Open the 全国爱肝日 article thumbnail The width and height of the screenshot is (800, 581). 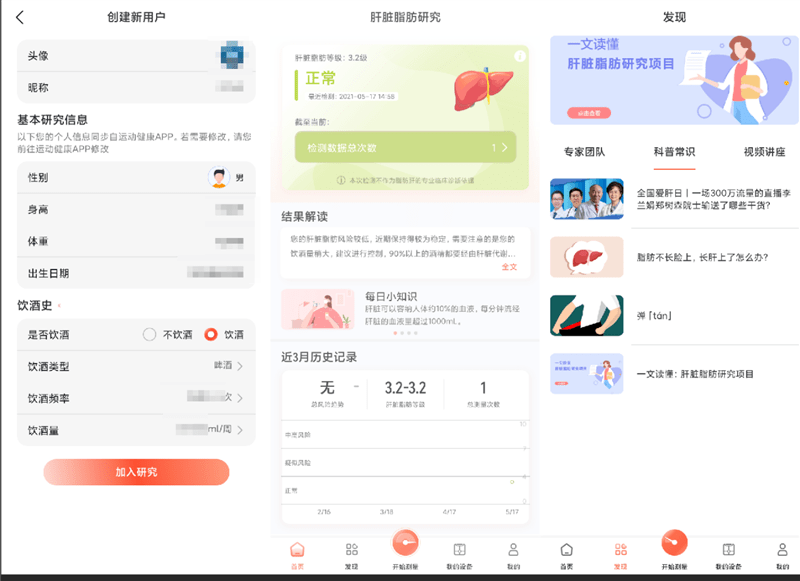click(x=587, y=198)
